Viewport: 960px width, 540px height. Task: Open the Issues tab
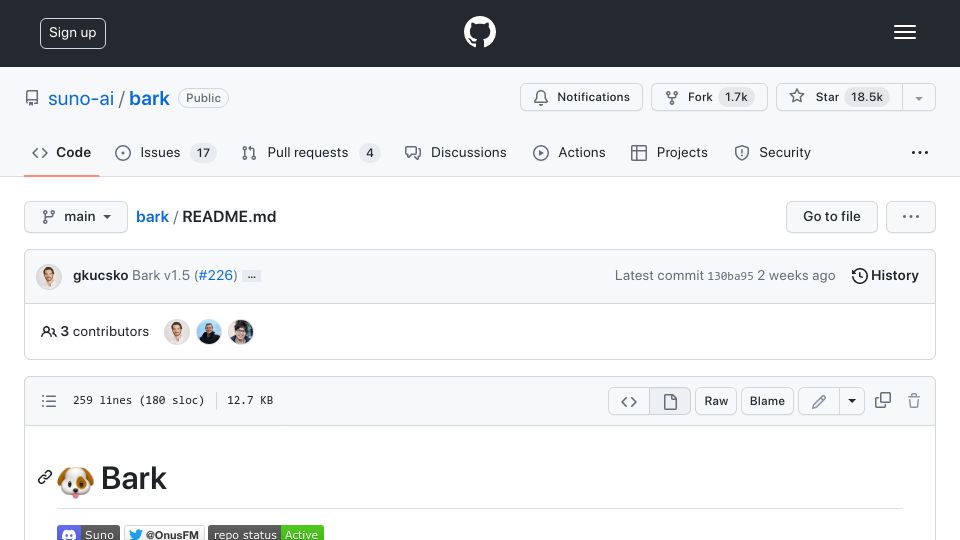pyautogui.click(x=165, y=152)
